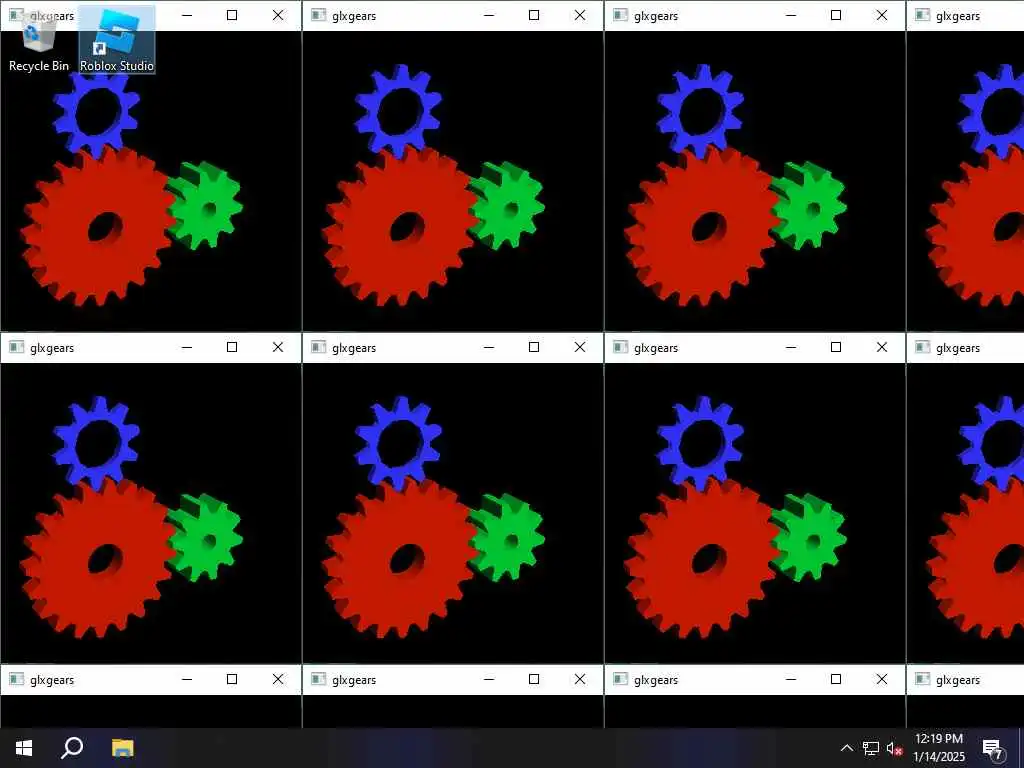
Task: Minimize the bottom-row third glxgears window
Action: (x=791, y=679)
